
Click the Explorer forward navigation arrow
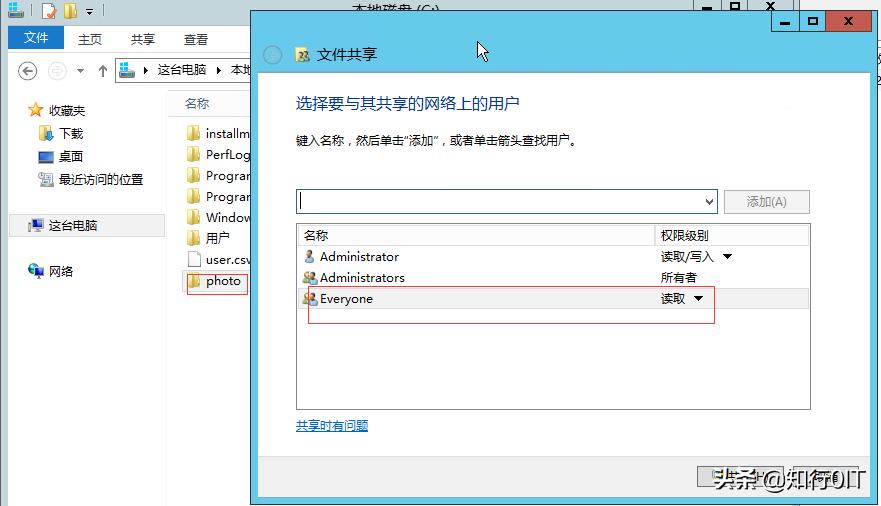57,71
